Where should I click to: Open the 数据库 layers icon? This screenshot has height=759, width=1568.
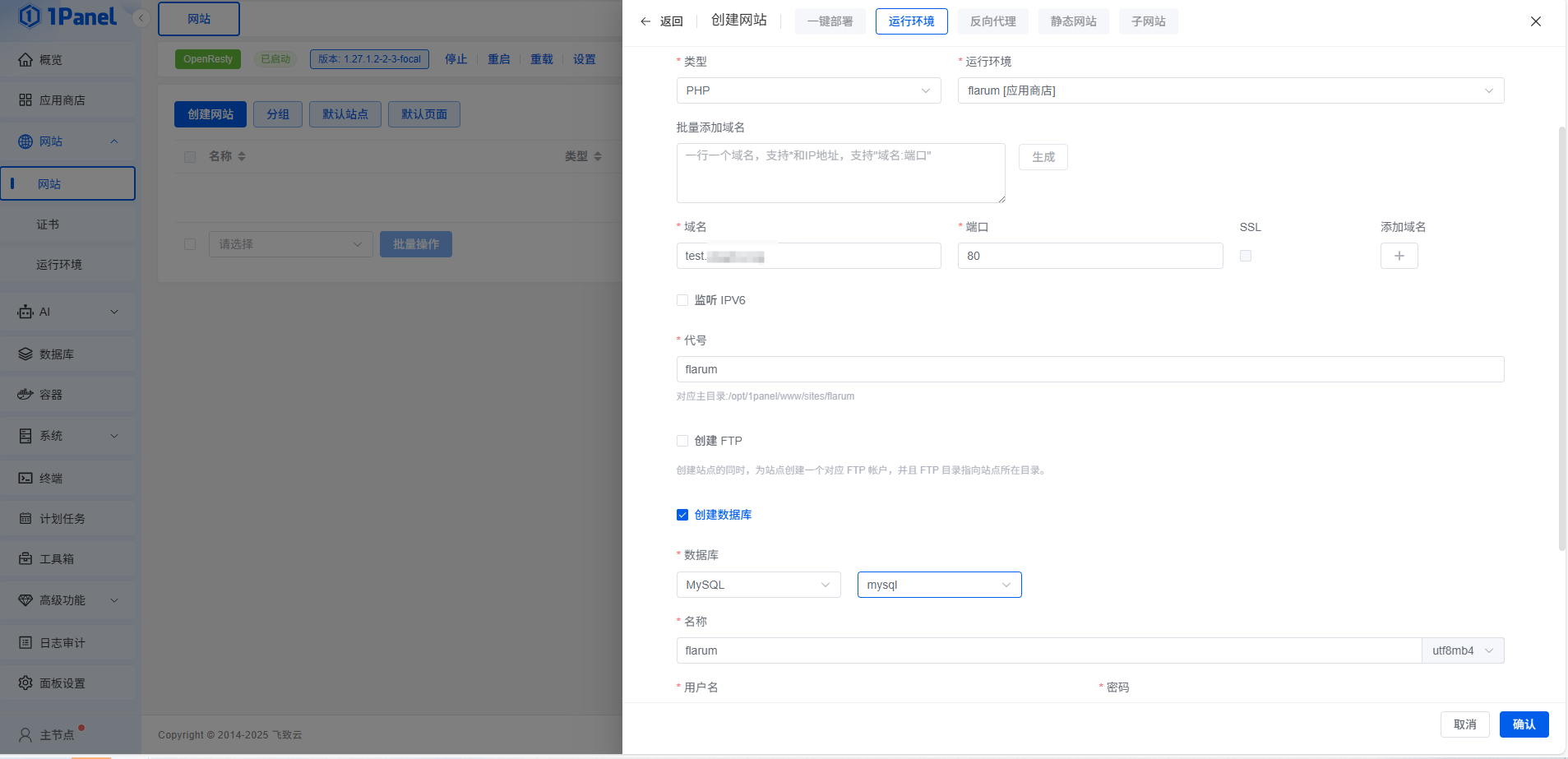pos(25,354)
